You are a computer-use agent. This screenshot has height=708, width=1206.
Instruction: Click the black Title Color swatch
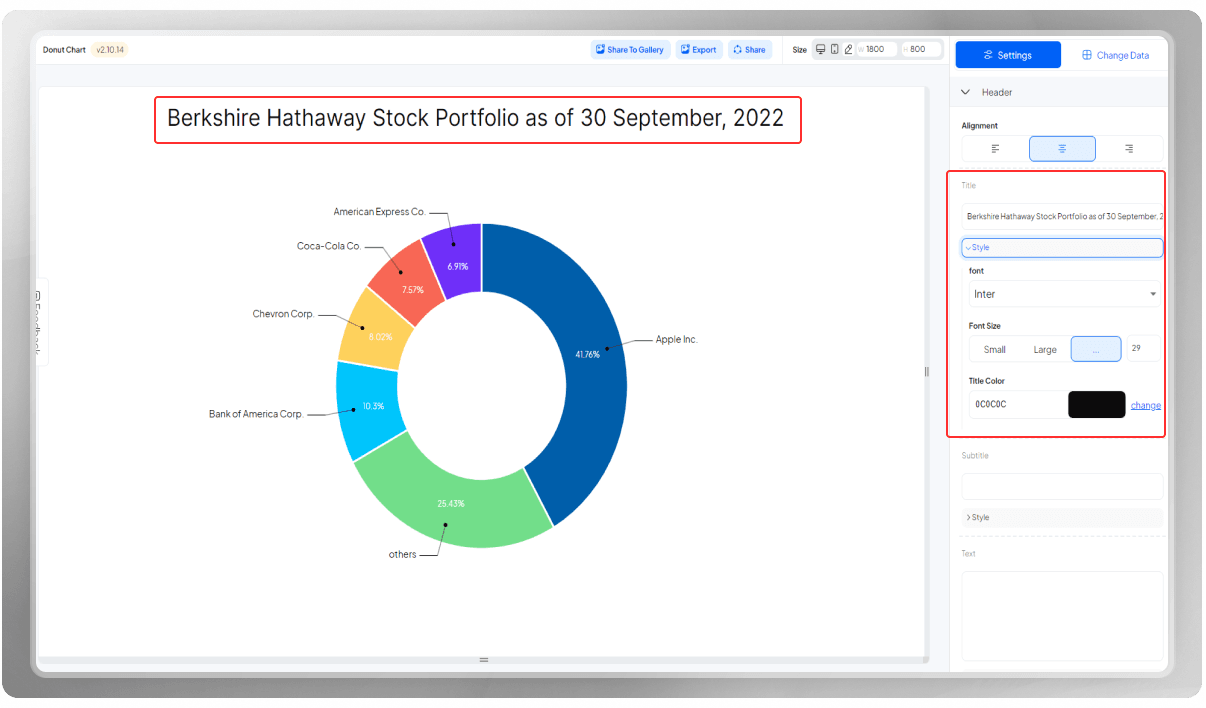point(1096,404)
